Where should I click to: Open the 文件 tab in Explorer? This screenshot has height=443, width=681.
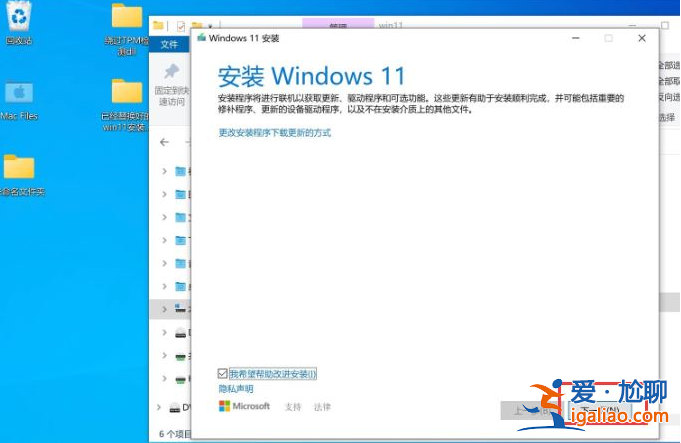pyautogui.click(x=169, y=45)
